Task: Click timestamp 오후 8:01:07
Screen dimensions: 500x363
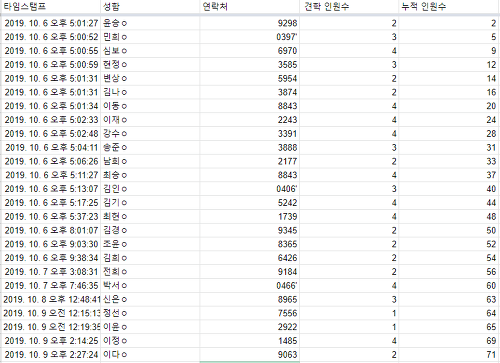Action: 50,230
